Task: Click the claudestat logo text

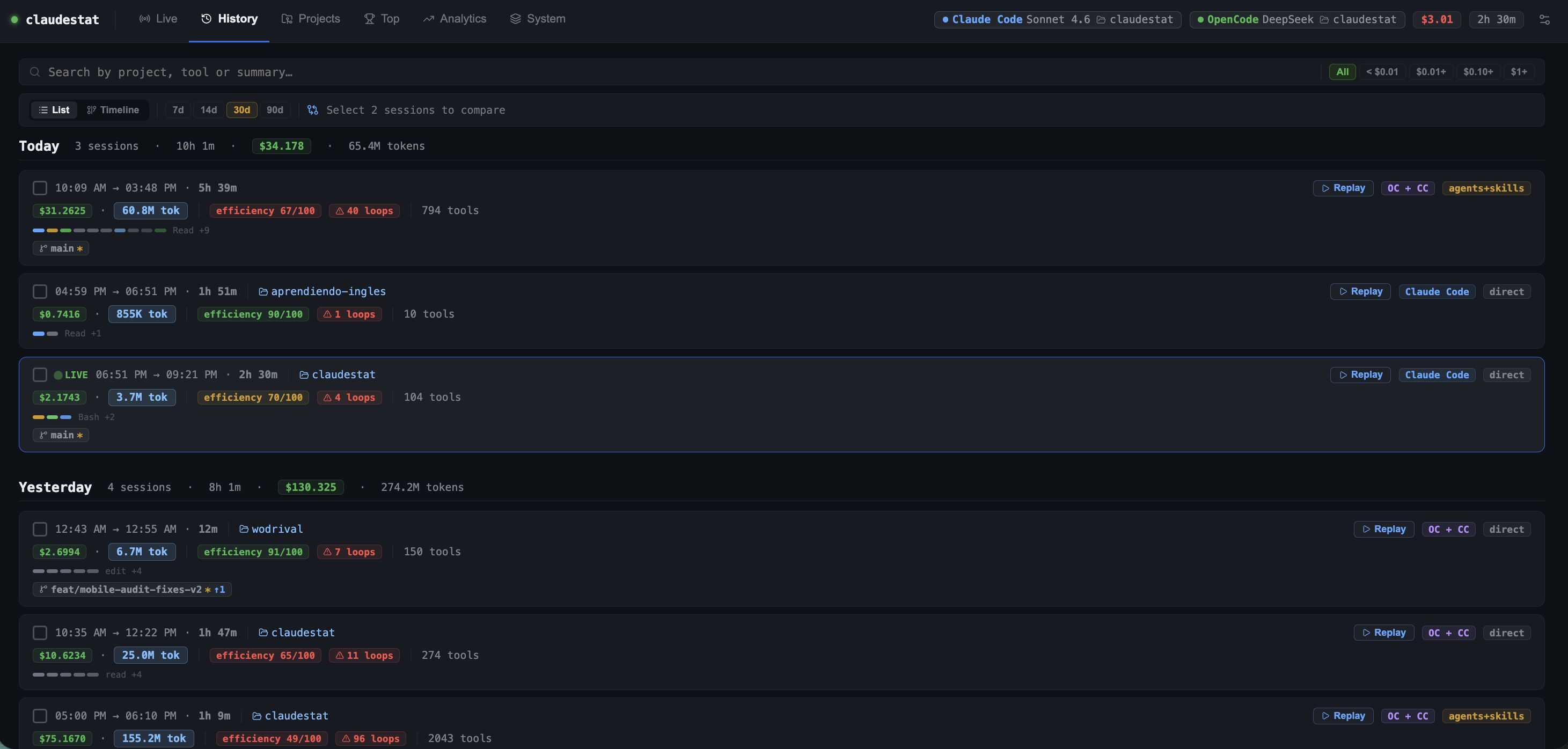Action: tap(62, 19)
